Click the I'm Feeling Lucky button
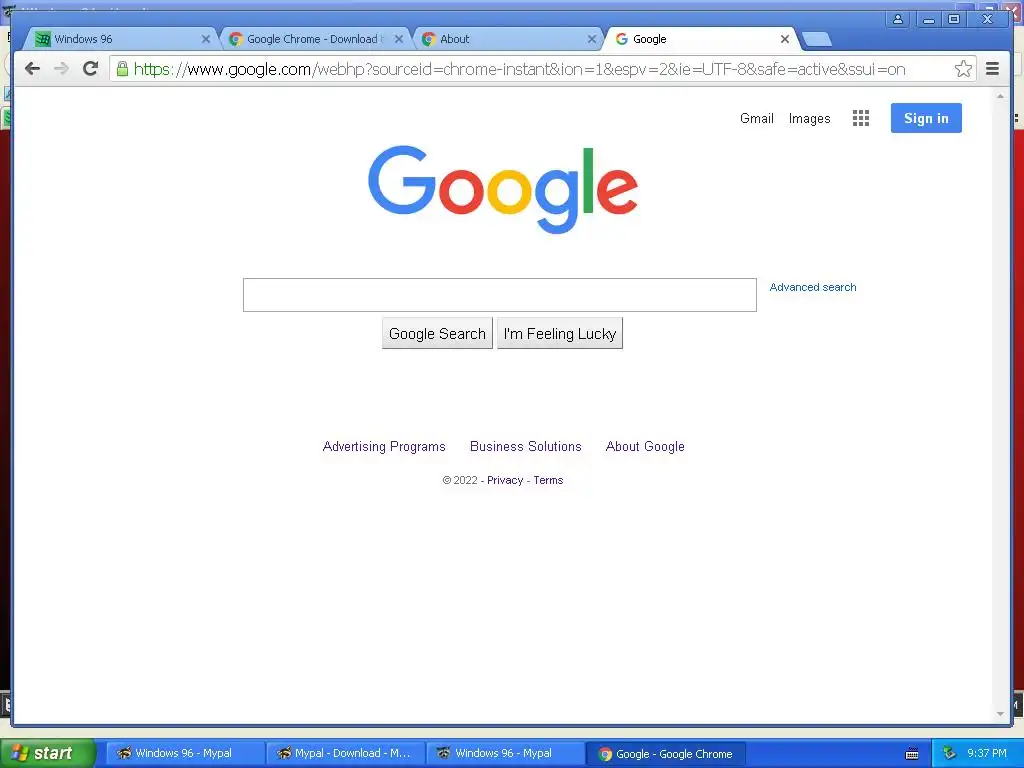The width and height of the screenshot is (1024, 768). (560, 333)
